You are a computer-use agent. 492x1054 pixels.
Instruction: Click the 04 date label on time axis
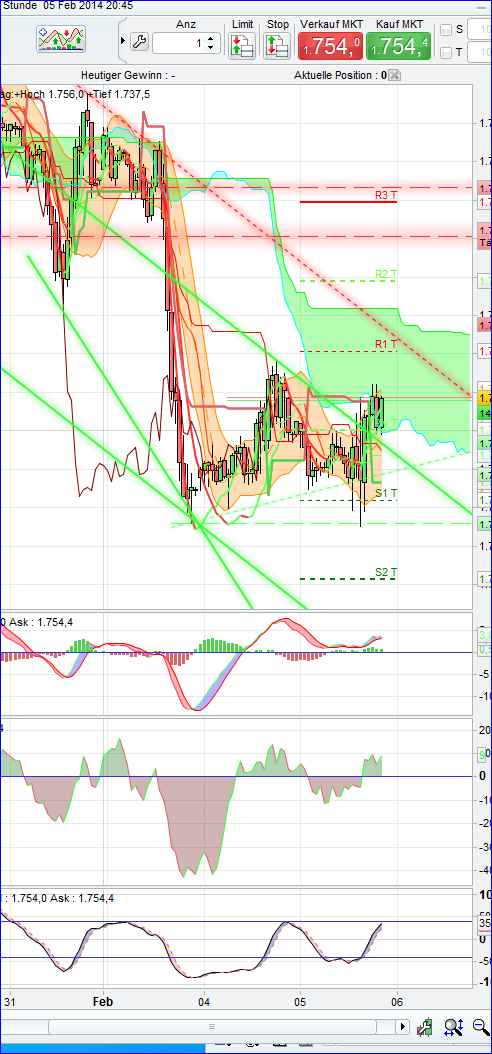click(x=204, y=1001)
